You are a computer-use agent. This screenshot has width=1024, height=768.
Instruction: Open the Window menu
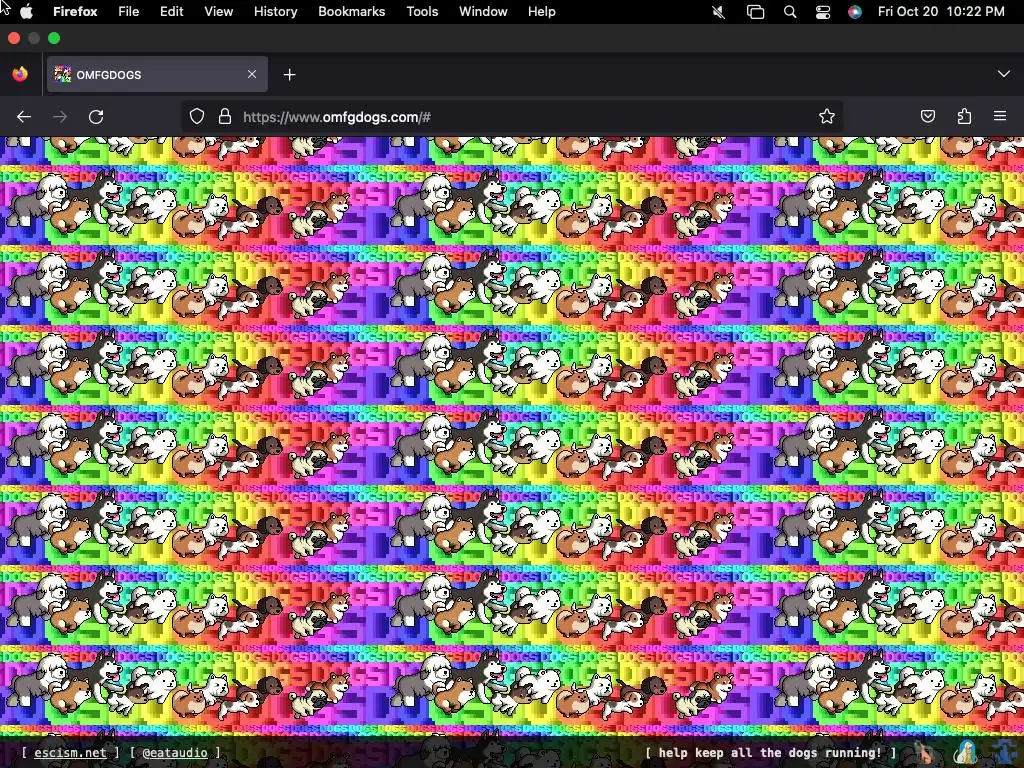483,12
